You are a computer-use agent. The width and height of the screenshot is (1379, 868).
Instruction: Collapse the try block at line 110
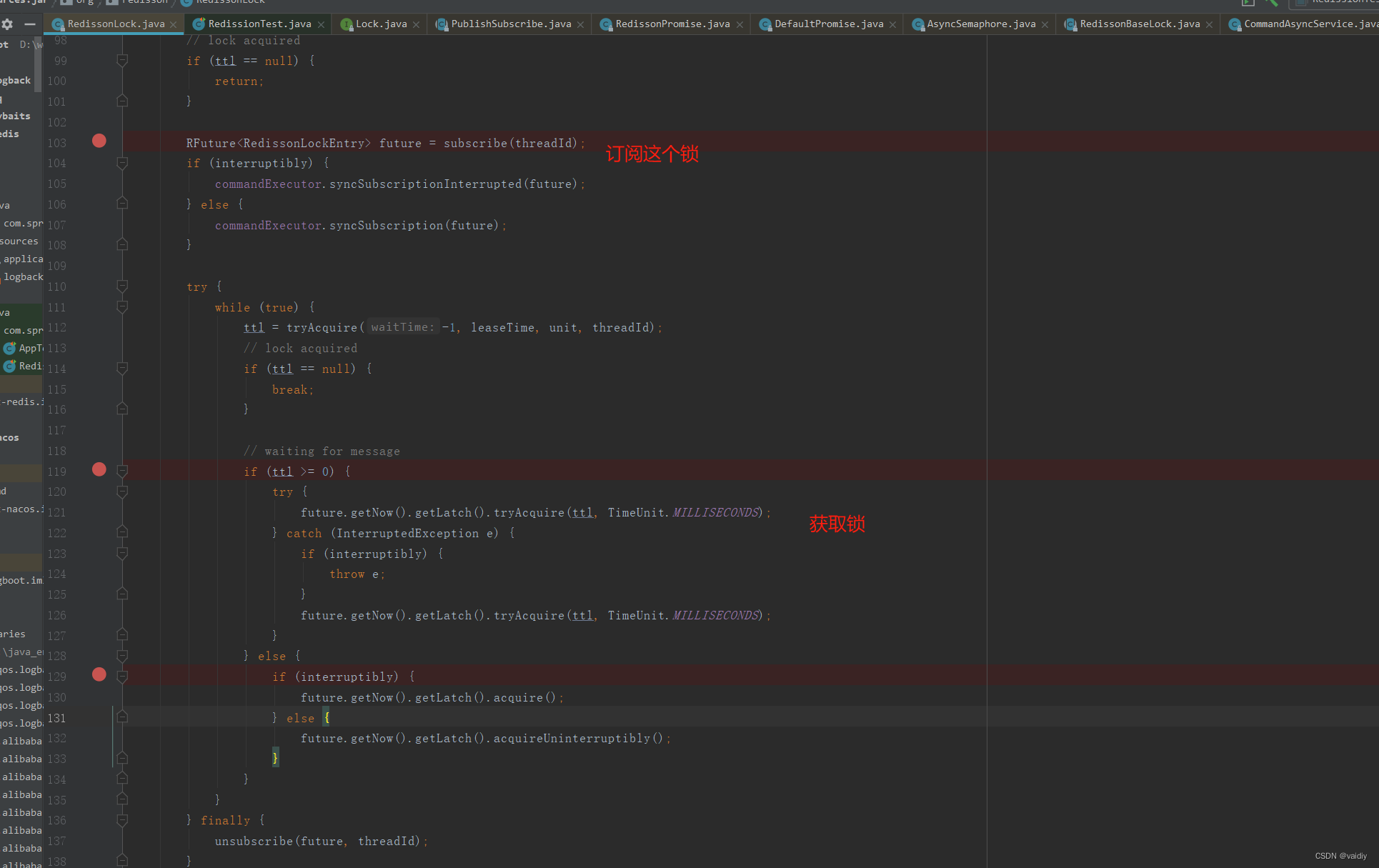click(122, 286)
